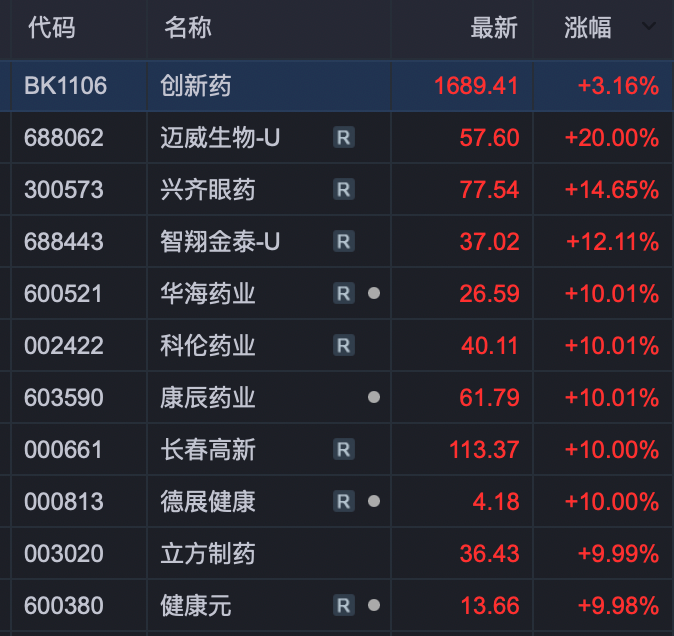This screenshot has height=636, width=674.
Task: Click the R badge for 长春高新
Action: click(x=343, y=450)
